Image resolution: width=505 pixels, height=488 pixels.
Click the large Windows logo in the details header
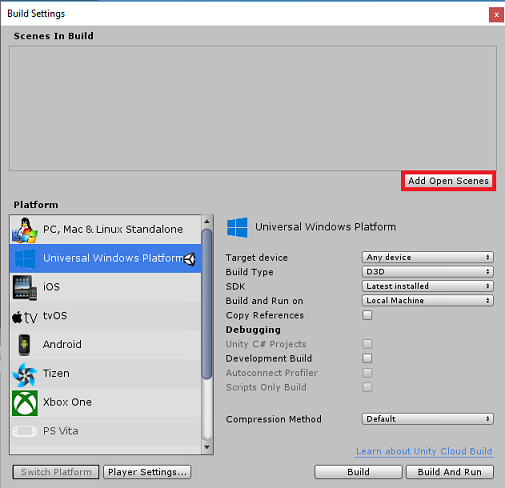click(237, 227)
